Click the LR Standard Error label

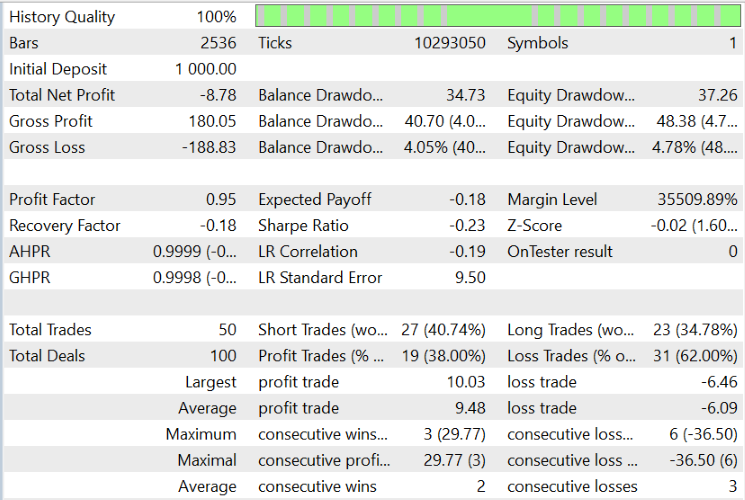(320, 278)
